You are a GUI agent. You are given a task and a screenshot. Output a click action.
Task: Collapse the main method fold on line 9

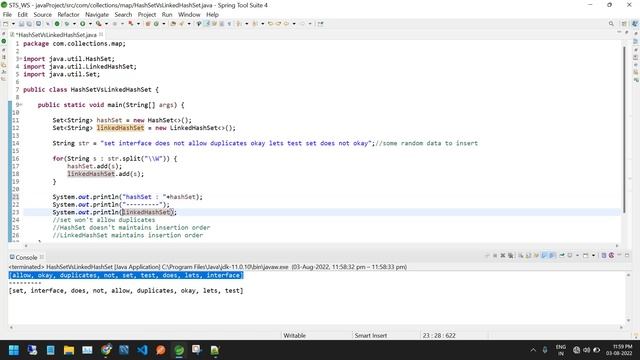pos(20,105)
